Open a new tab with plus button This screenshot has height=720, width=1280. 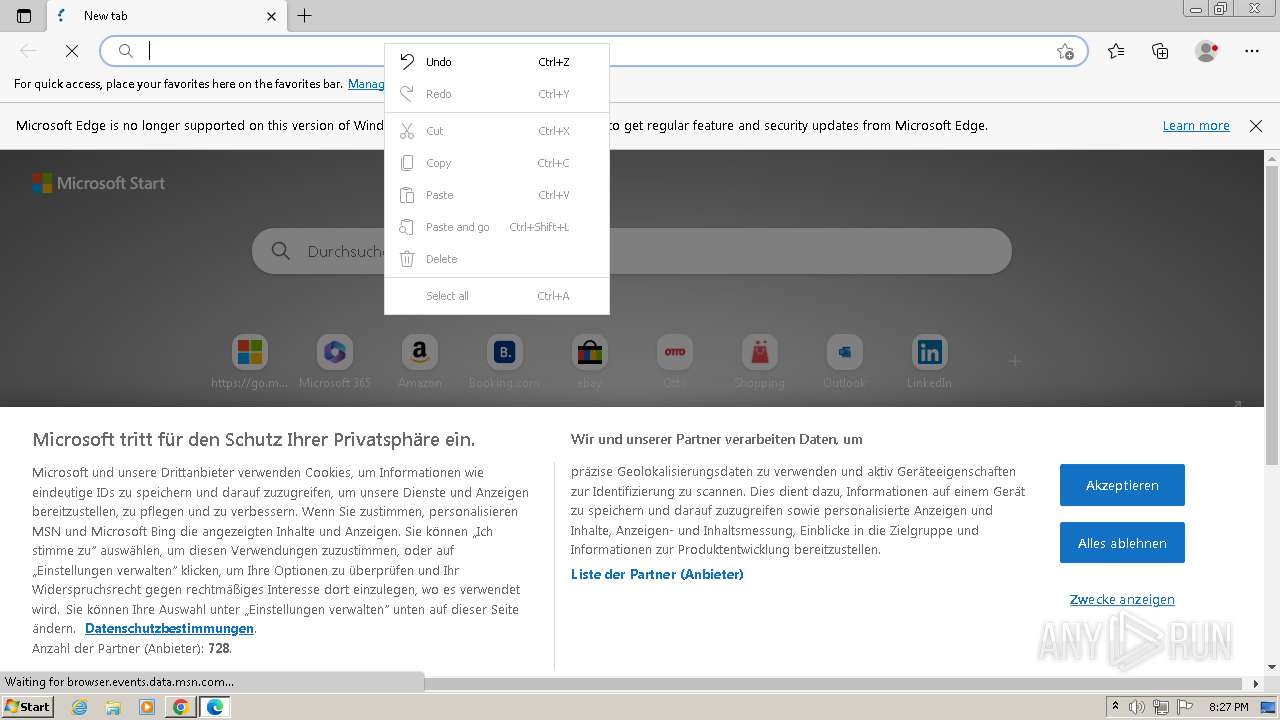pos(305,16)
